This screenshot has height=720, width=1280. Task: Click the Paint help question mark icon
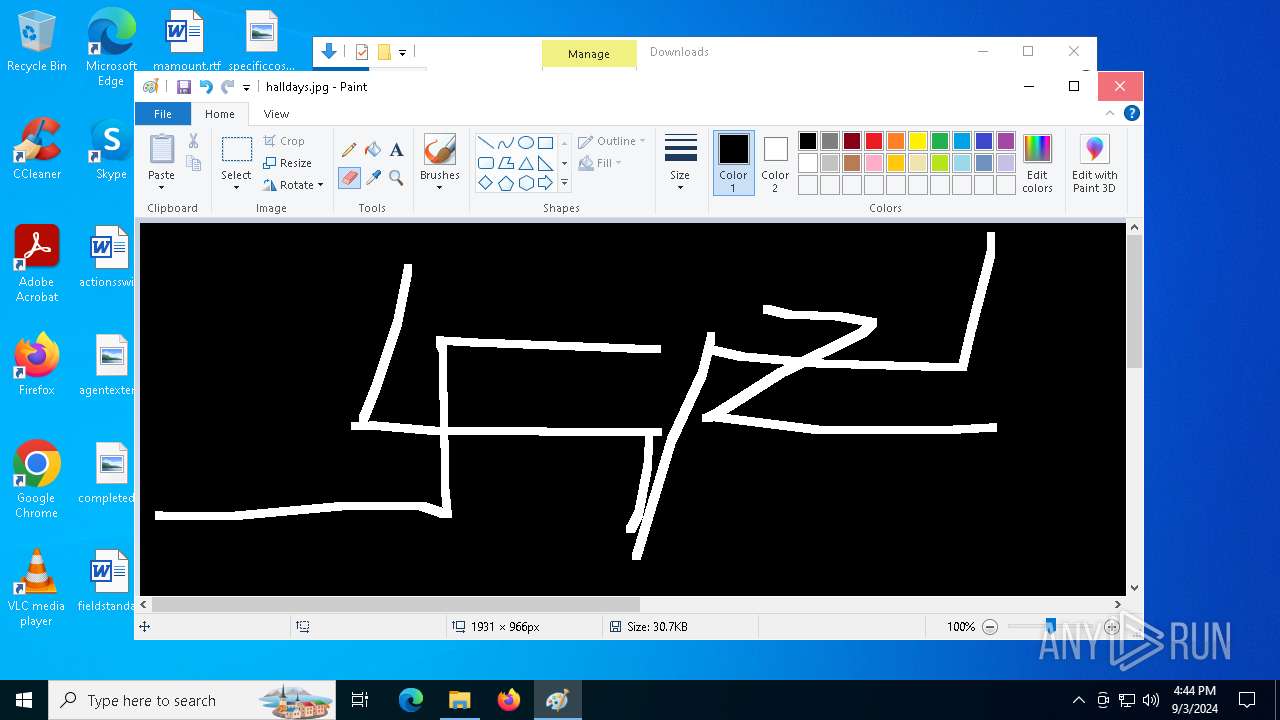coord(1131,114)
